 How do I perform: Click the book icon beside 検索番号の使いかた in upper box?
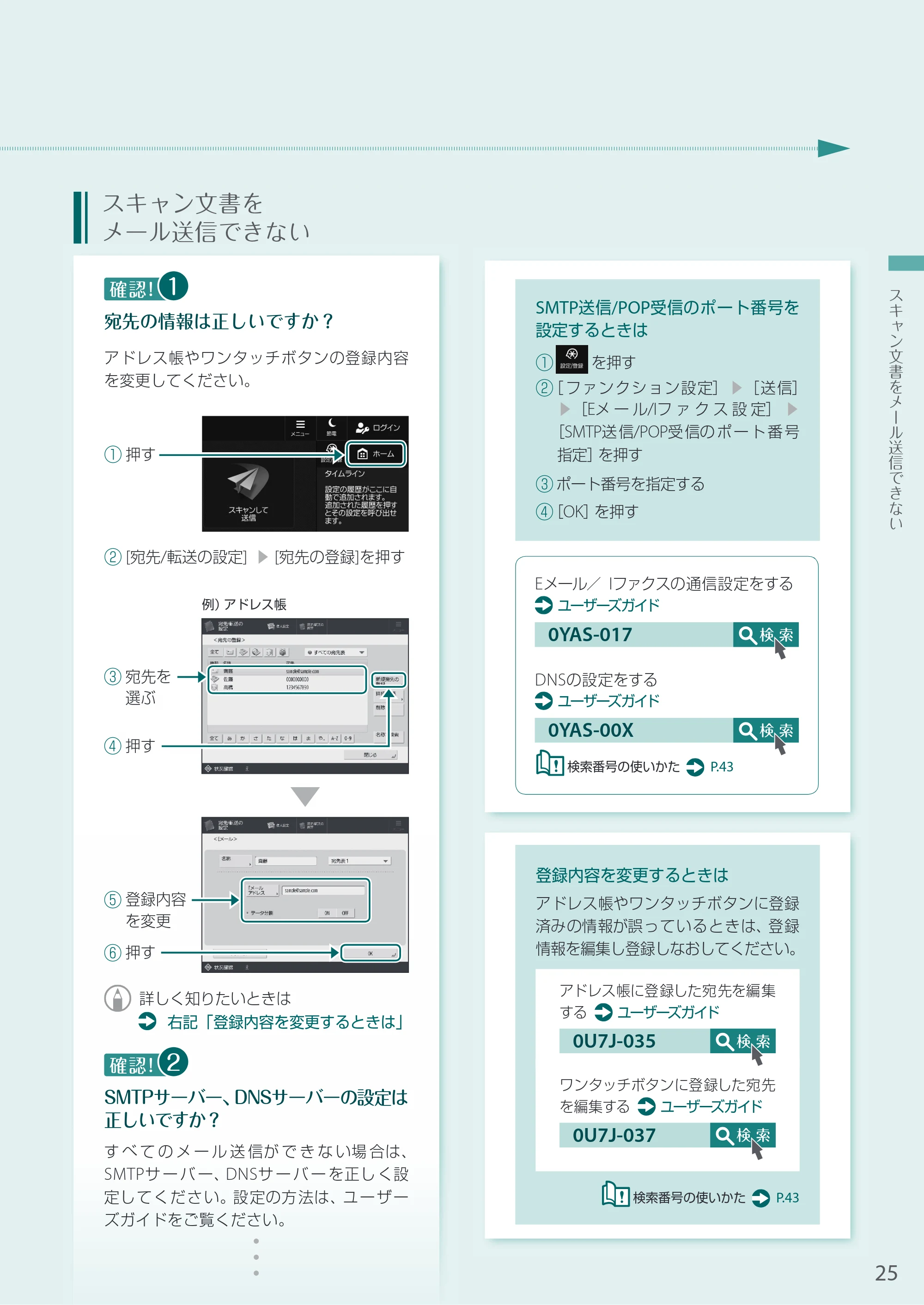[550, 763]
